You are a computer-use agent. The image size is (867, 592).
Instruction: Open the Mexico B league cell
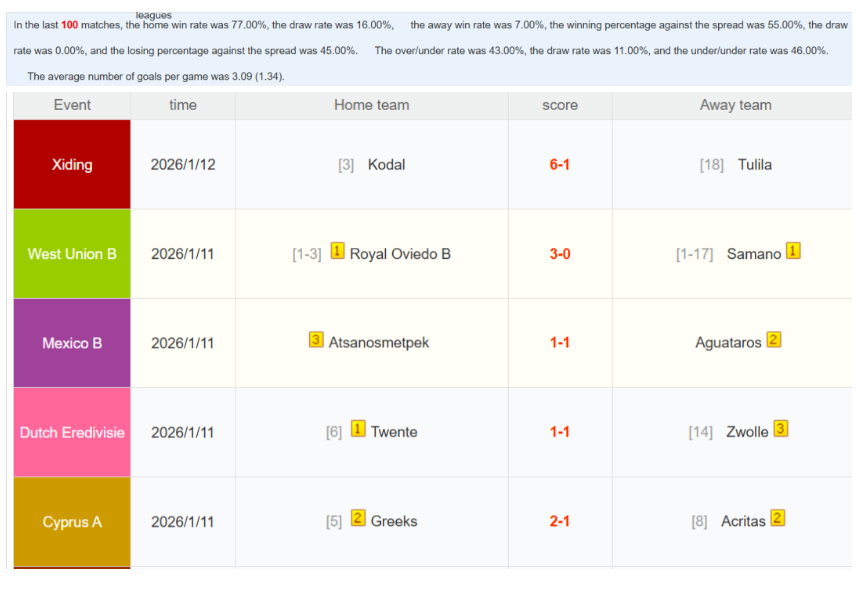(x=72, y=343)
